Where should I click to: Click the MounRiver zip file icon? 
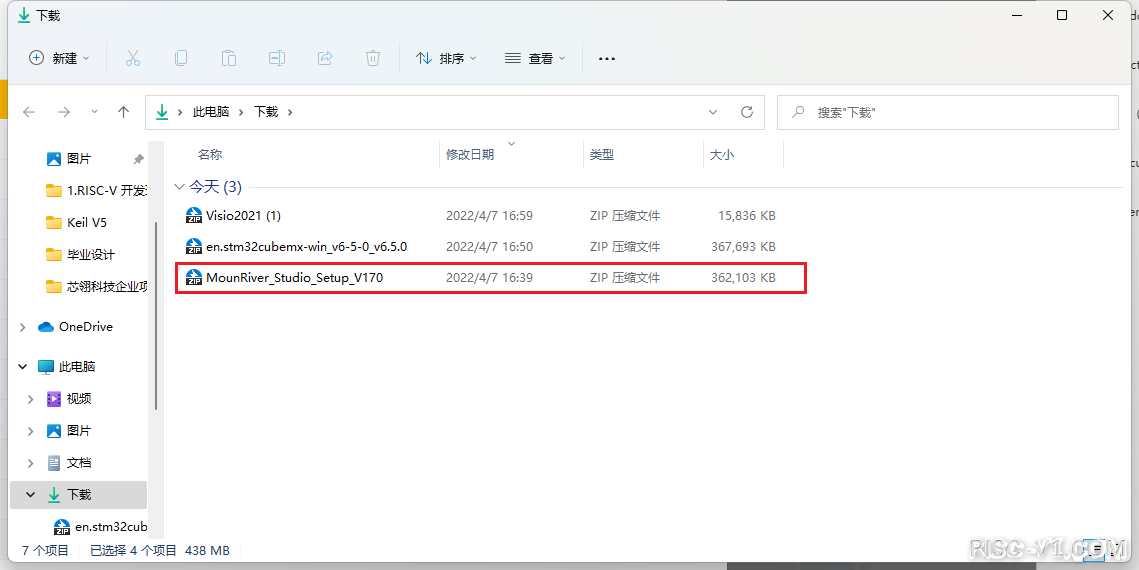(x=194, y=277)
